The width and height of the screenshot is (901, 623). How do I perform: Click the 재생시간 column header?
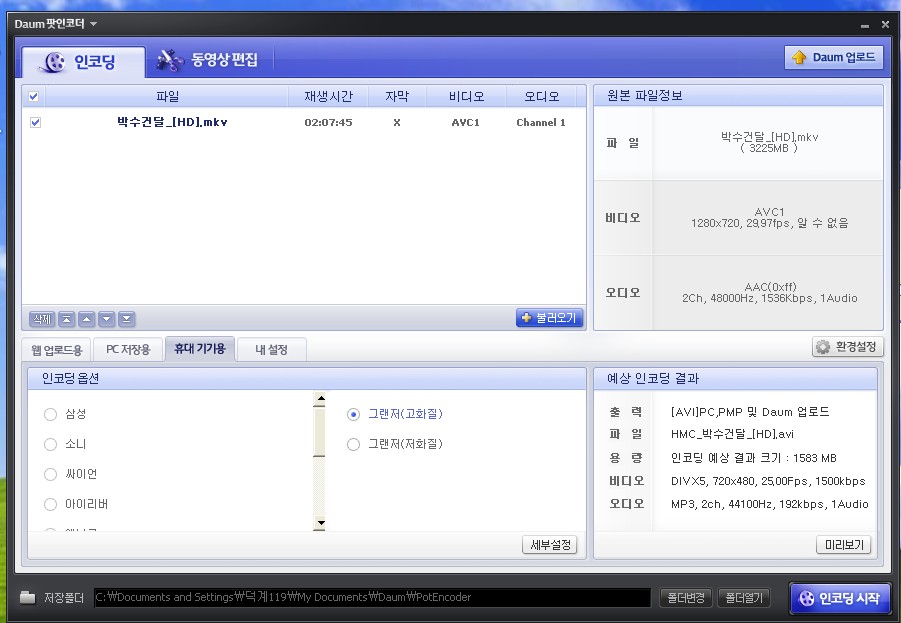[328, 96]
